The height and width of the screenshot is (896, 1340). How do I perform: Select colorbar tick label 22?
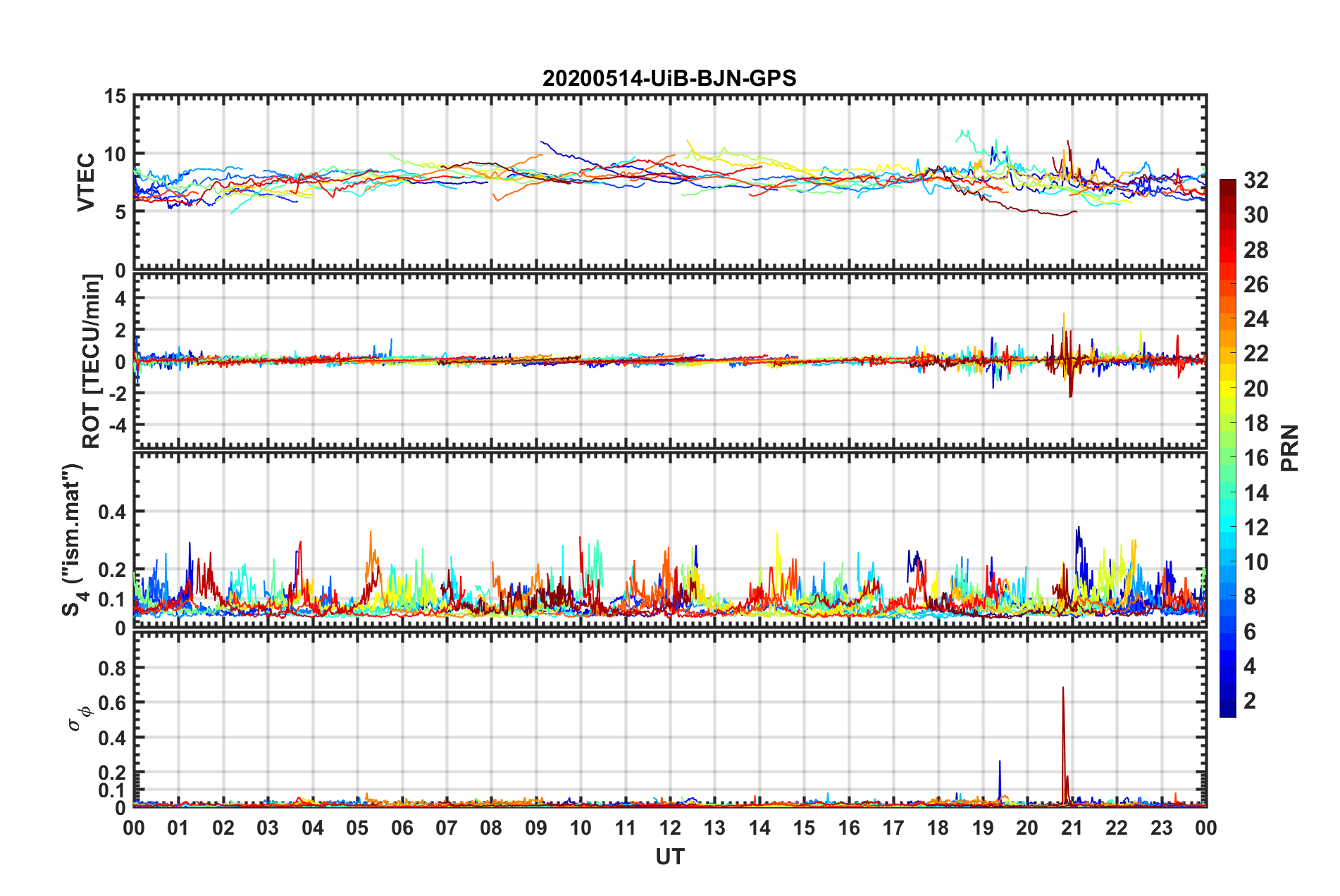click(1255, 354)
